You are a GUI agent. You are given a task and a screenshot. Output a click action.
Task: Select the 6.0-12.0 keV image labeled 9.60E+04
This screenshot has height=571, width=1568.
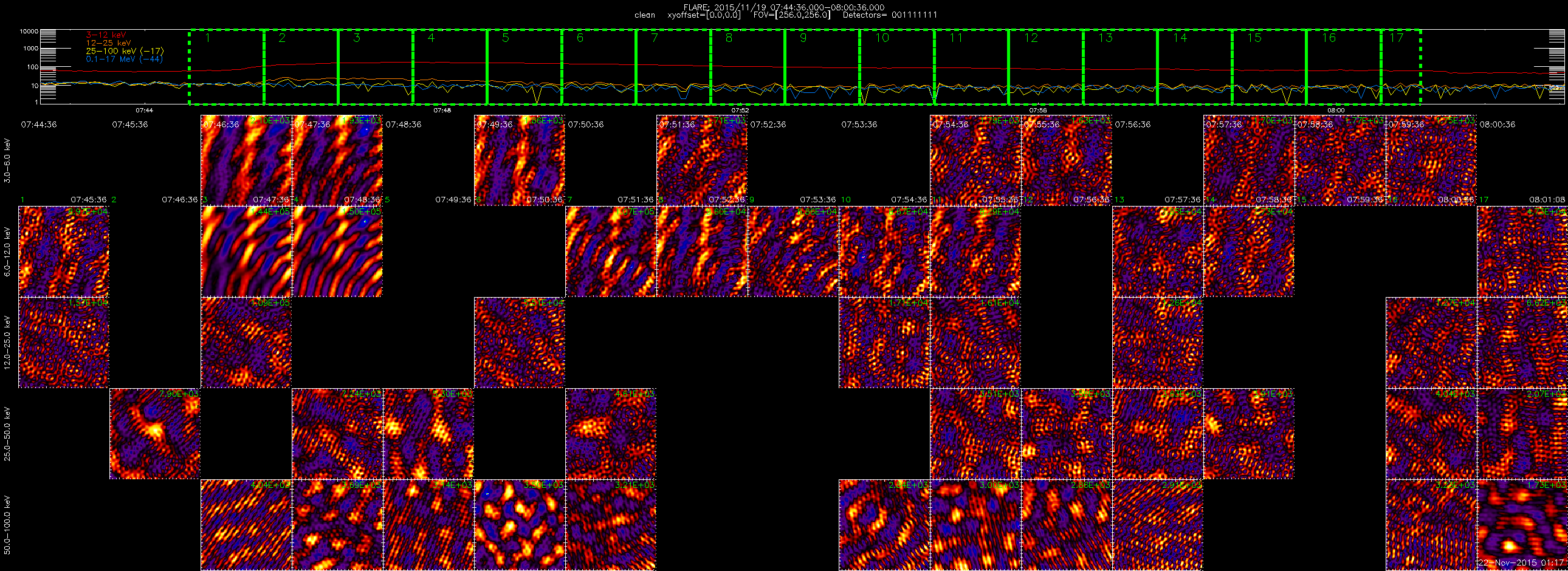[702, 251]
